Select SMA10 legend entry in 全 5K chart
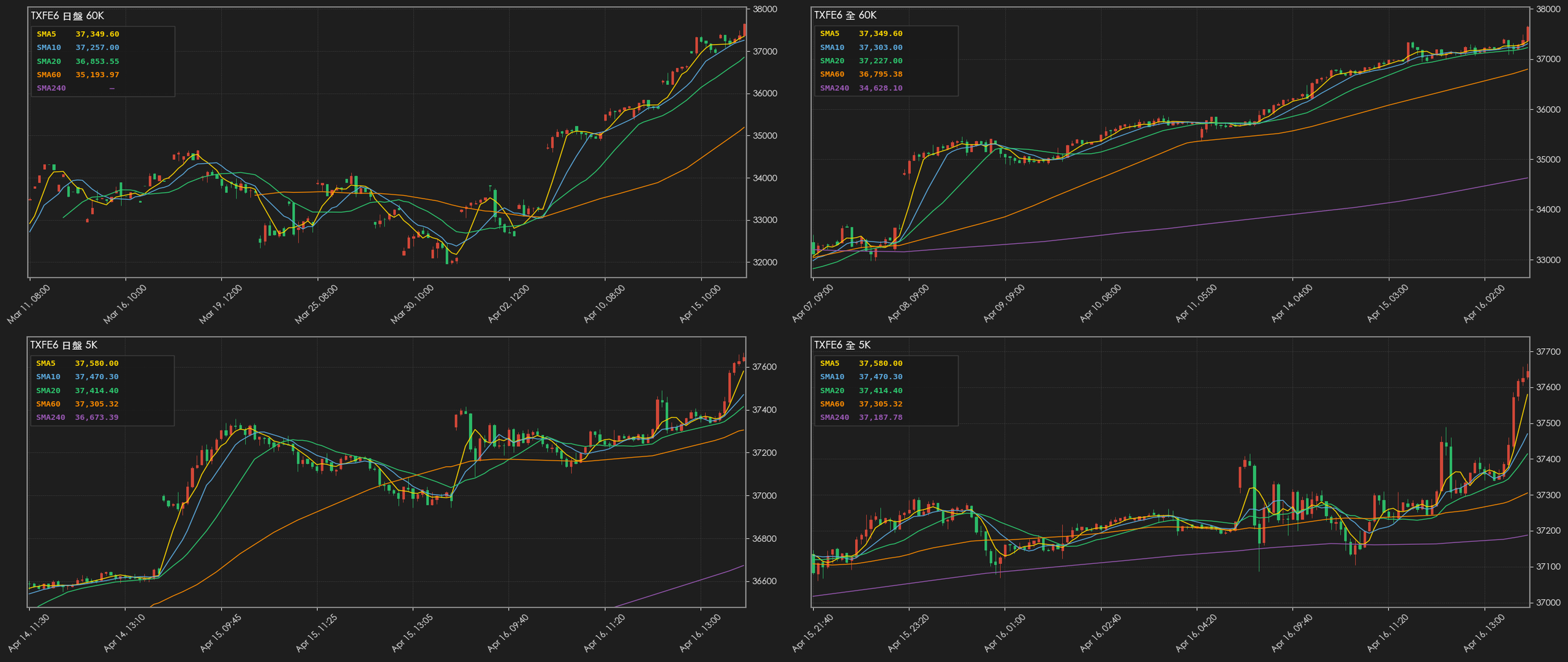1568x662 pixels. point(832,377)
